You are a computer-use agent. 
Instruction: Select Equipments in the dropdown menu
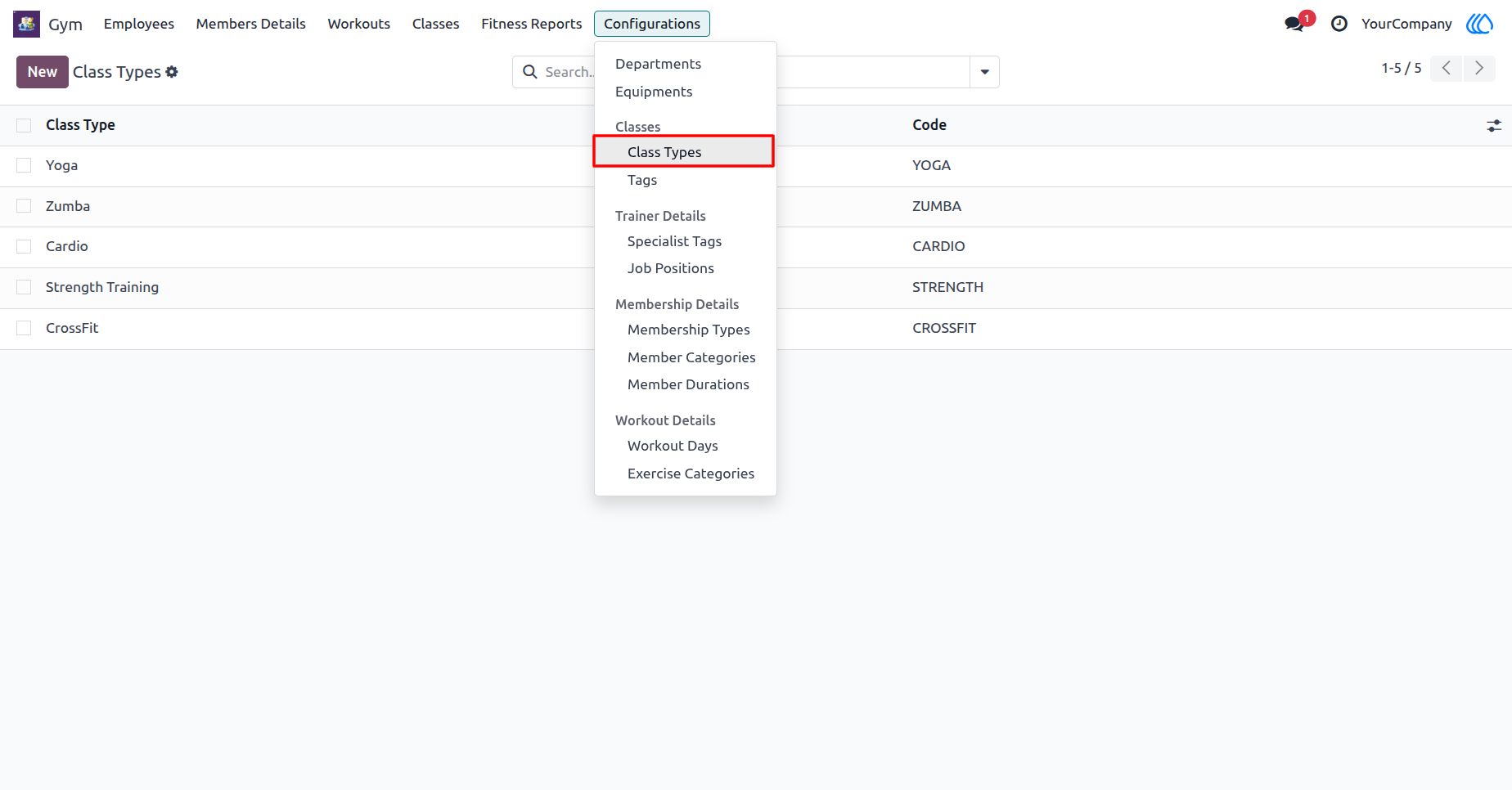[x=686, y=92]
